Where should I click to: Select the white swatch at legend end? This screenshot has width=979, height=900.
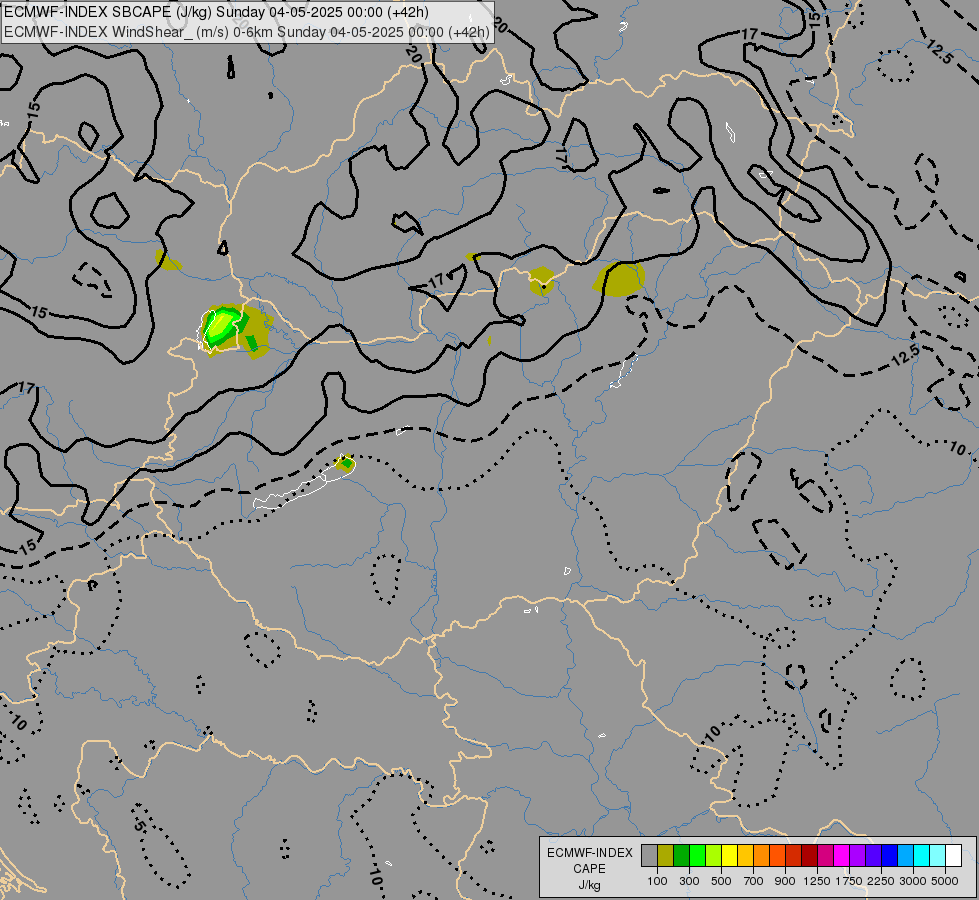[x=953, y=855]
